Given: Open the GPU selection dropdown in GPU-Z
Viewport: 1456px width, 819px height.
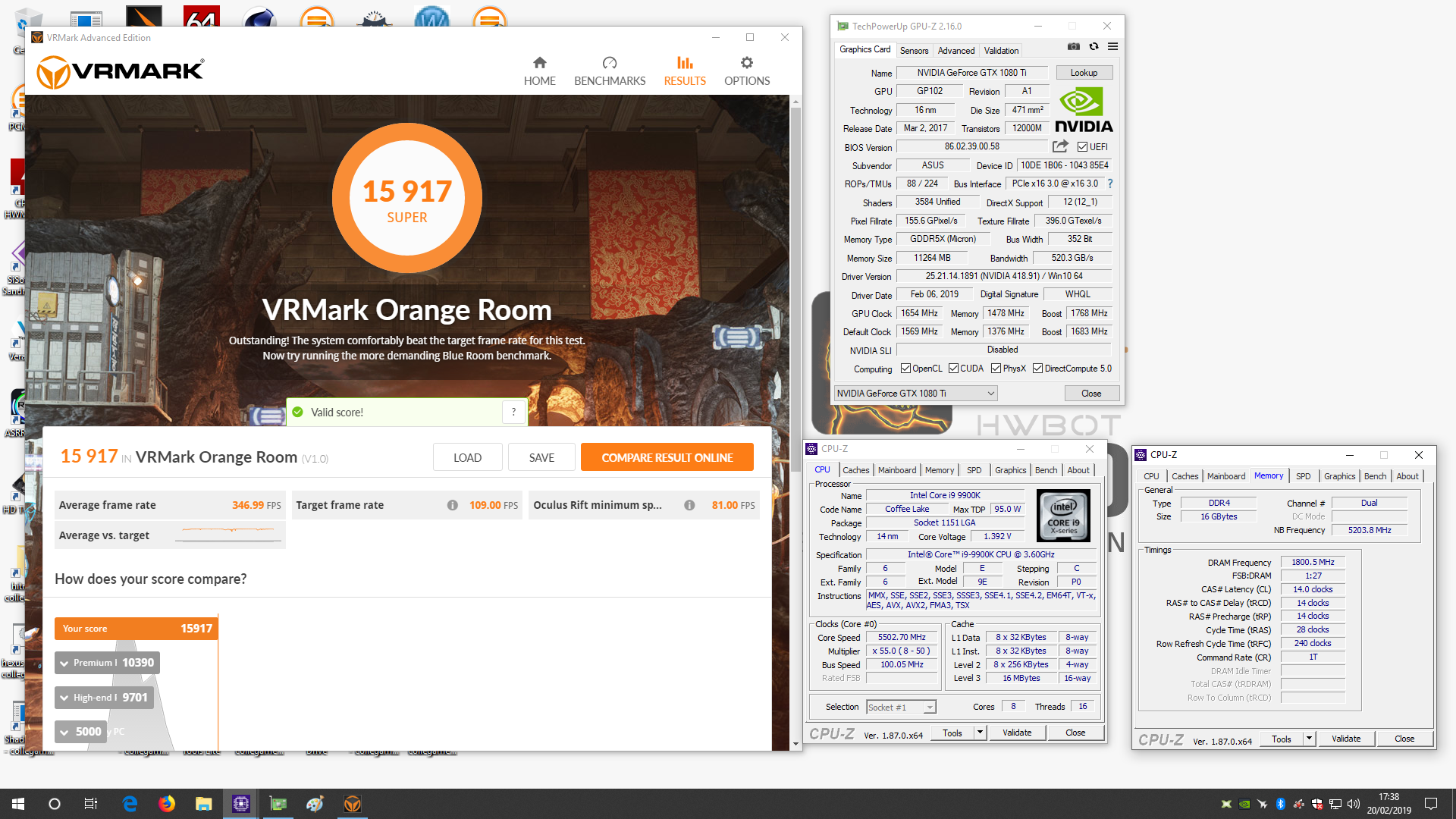Looking at the screenshot, I should click(915, 393).
